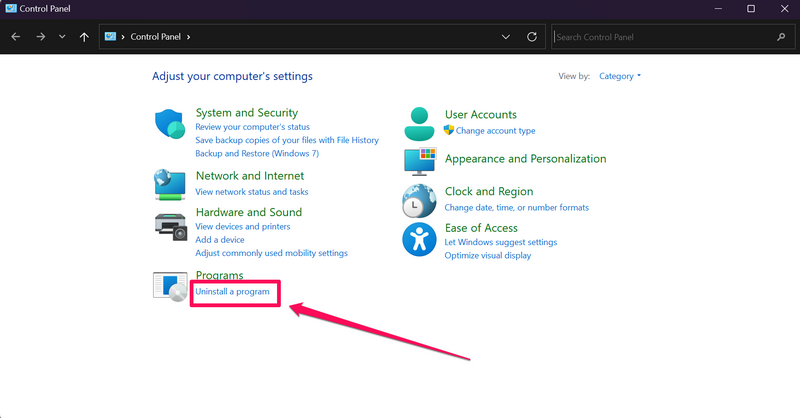Open the Network and Internet globe icon

[169, 183]
